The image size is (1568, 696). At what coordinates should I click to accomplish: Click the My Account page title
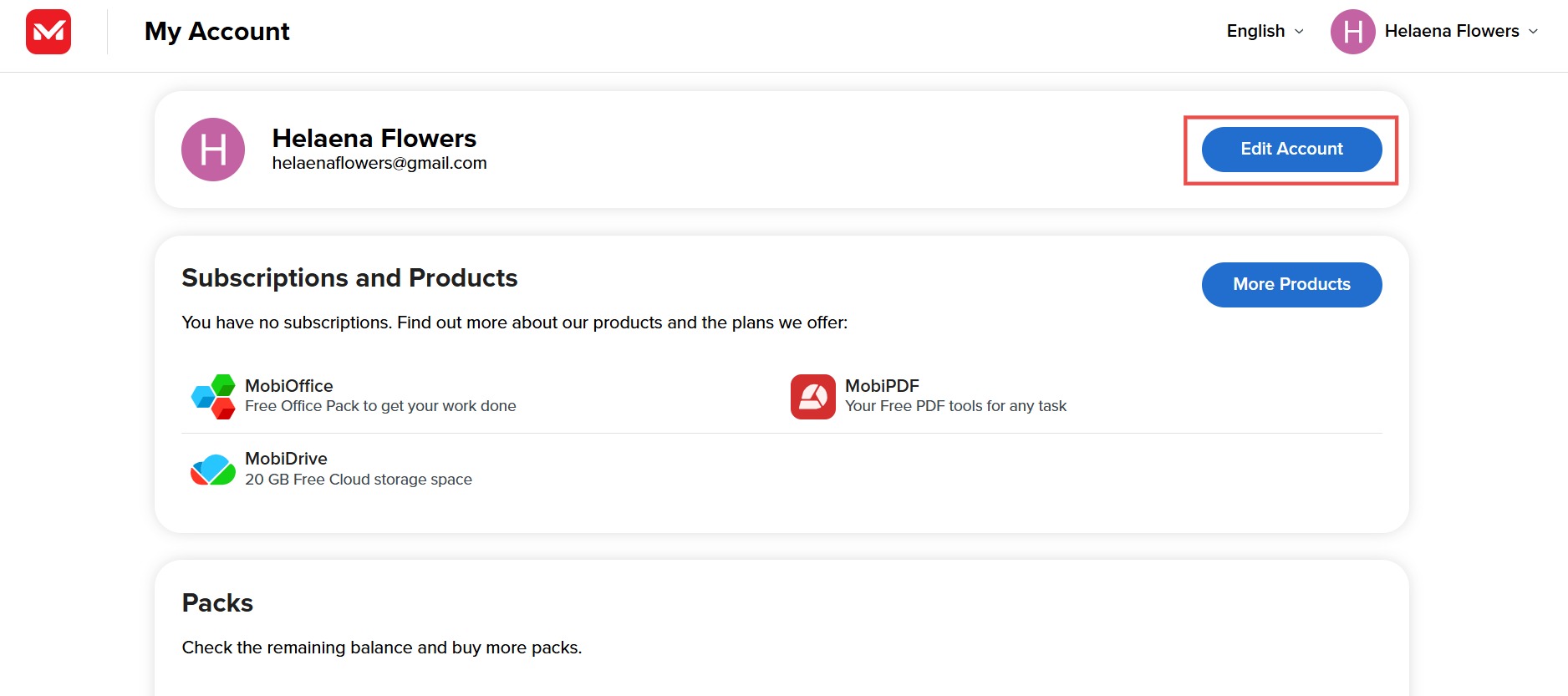coord(216,32)
